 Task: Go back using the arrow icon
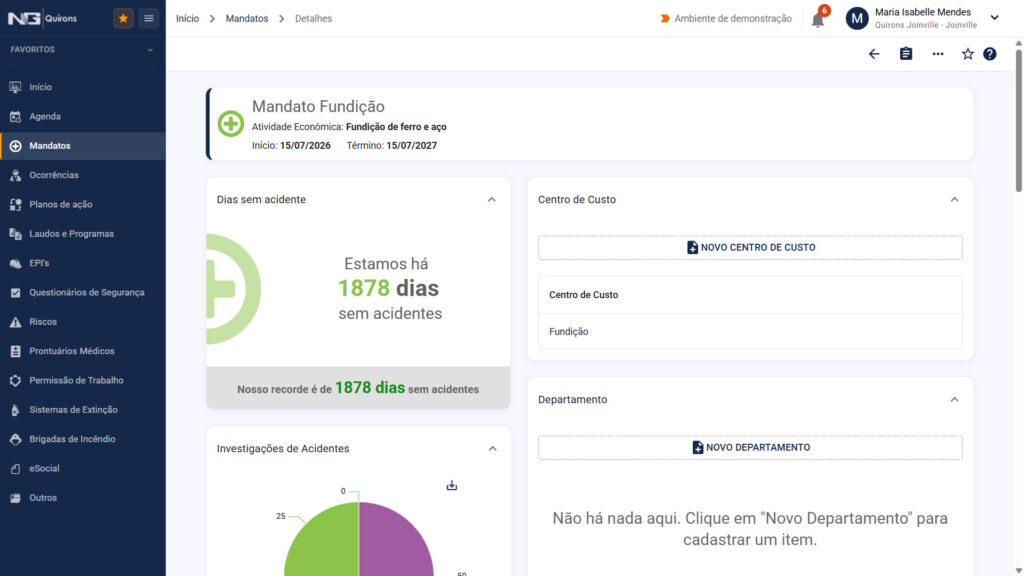click(874, 54)
